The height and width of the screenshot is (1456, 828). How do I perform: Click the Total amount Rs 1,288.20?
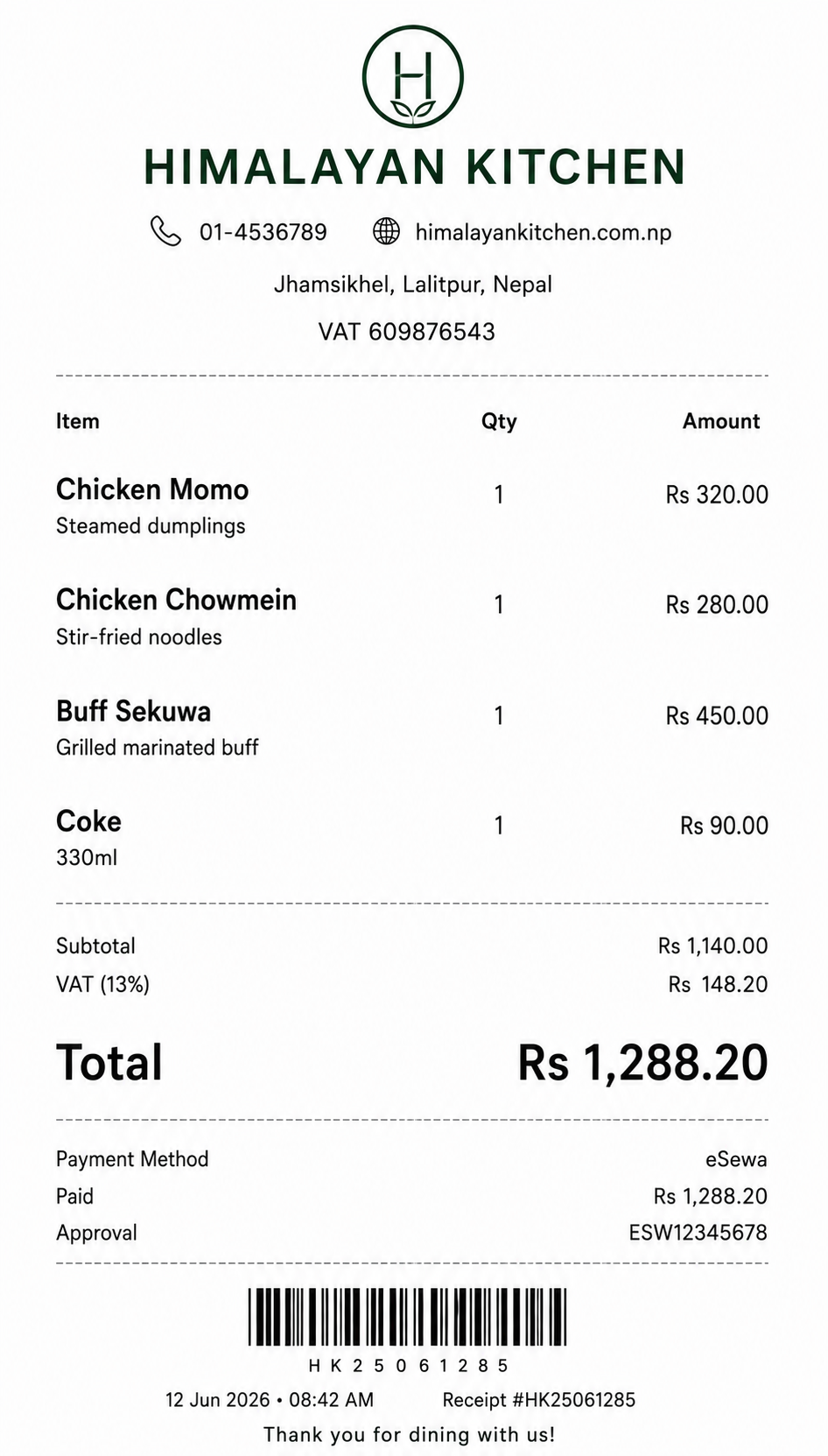[x=642, y=1063]
